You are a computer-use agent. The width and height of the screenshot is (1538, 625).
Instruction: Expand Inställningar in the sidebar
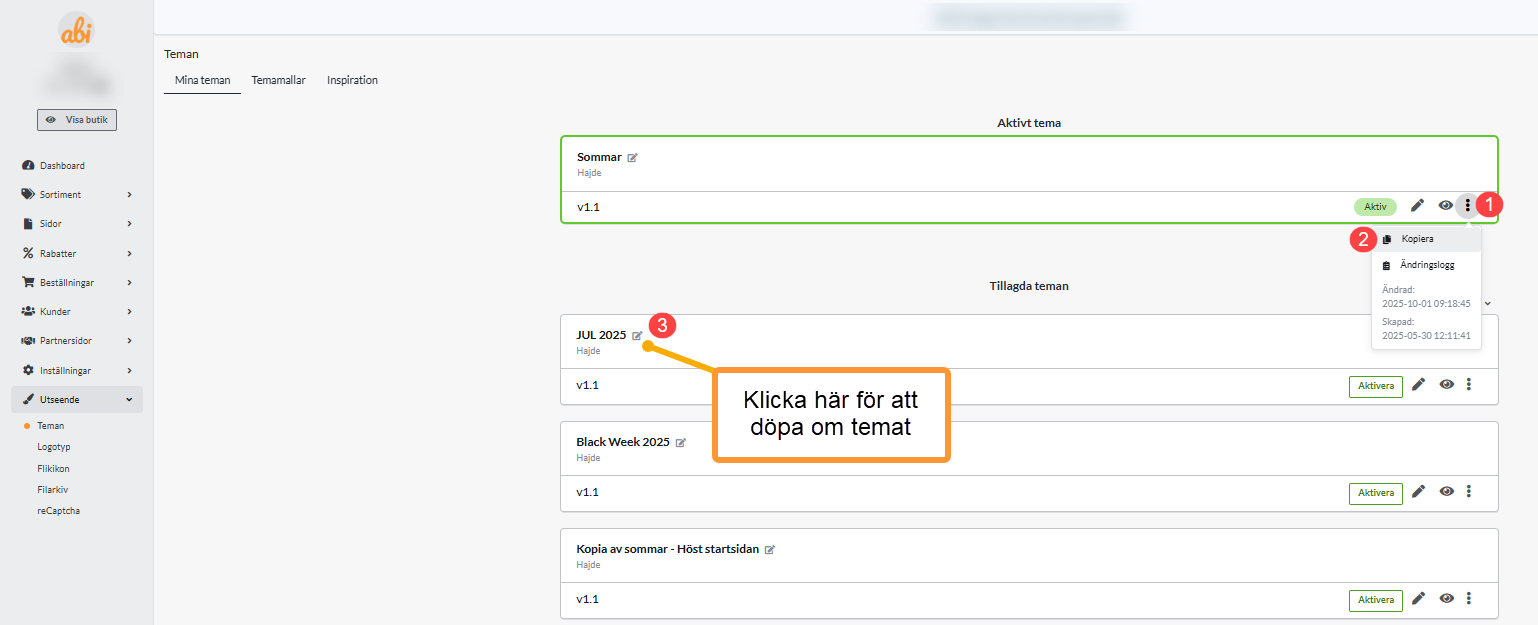(x=77, y=371)
